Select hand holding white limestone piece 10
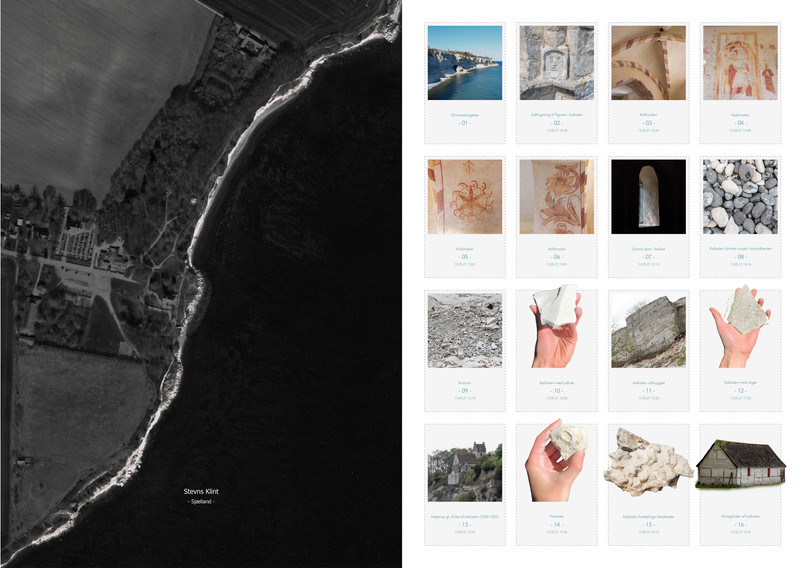 pos(556,327)
